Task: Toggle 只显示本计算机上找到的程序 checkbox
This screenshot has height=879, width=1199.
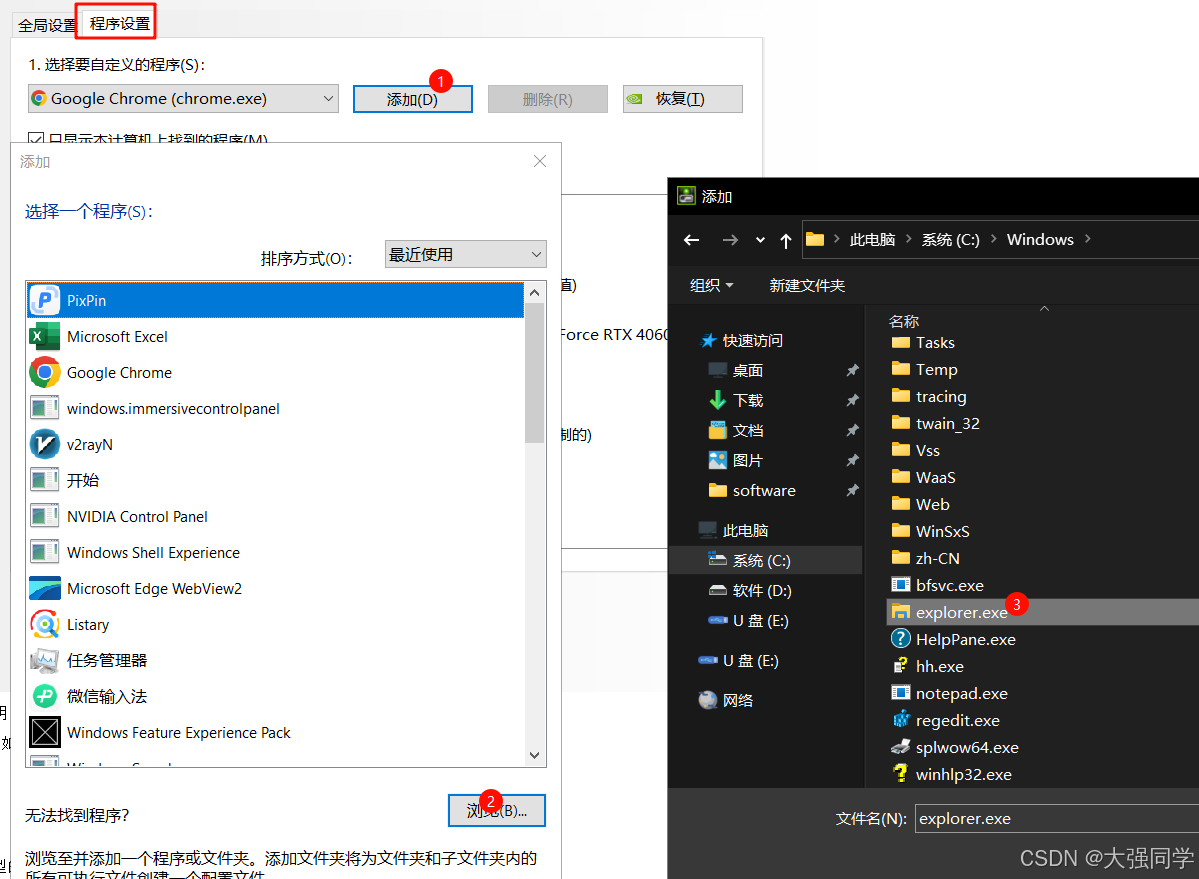Action: (35, 139)
